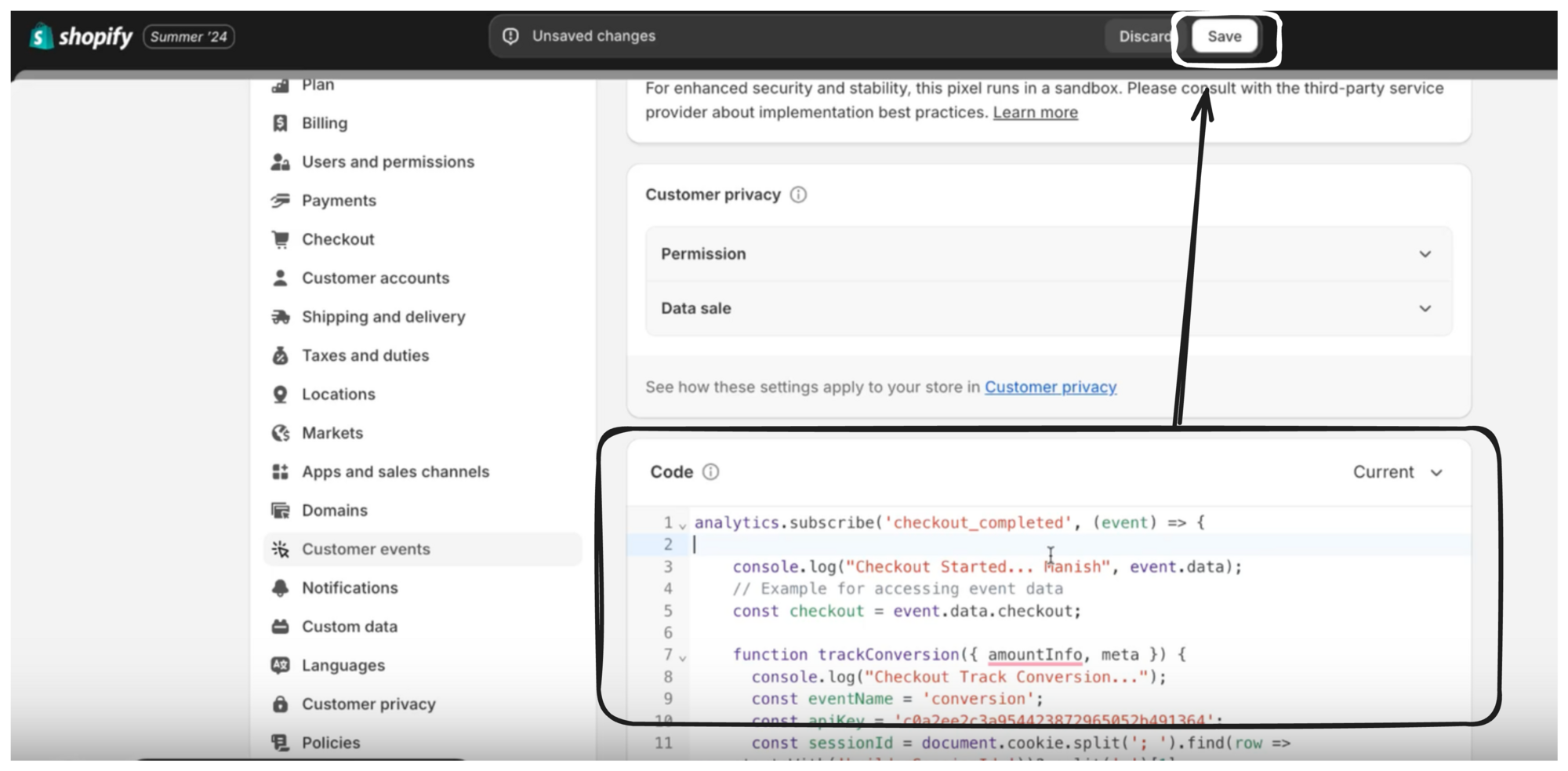Open Billing settings
This screenshot has width=1568, height=771.
tap(325, 123)
